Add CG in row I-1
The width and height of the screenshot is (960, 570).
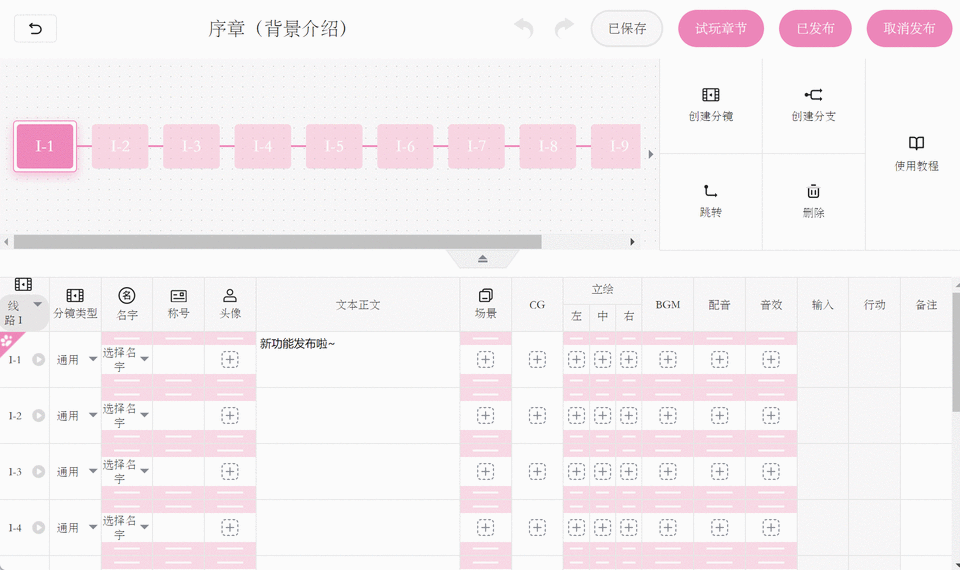click(537, 359)
